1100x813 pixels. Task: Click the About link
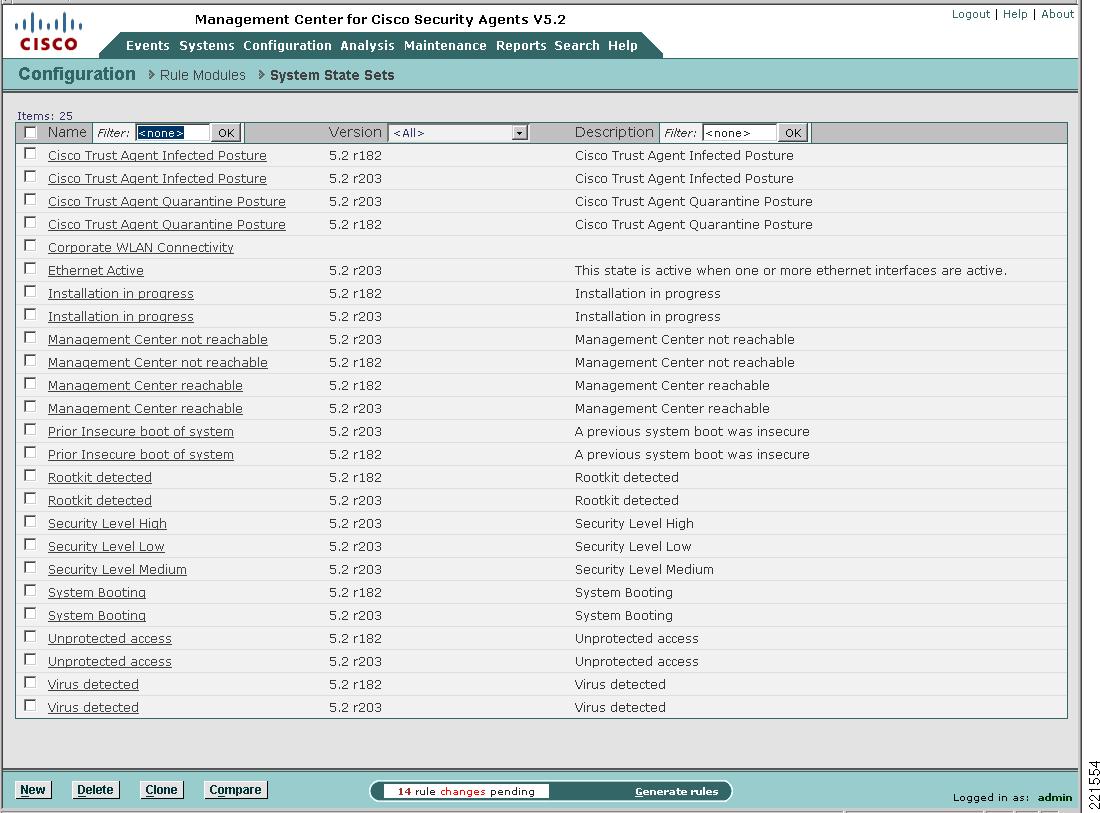pos(1057,14)
